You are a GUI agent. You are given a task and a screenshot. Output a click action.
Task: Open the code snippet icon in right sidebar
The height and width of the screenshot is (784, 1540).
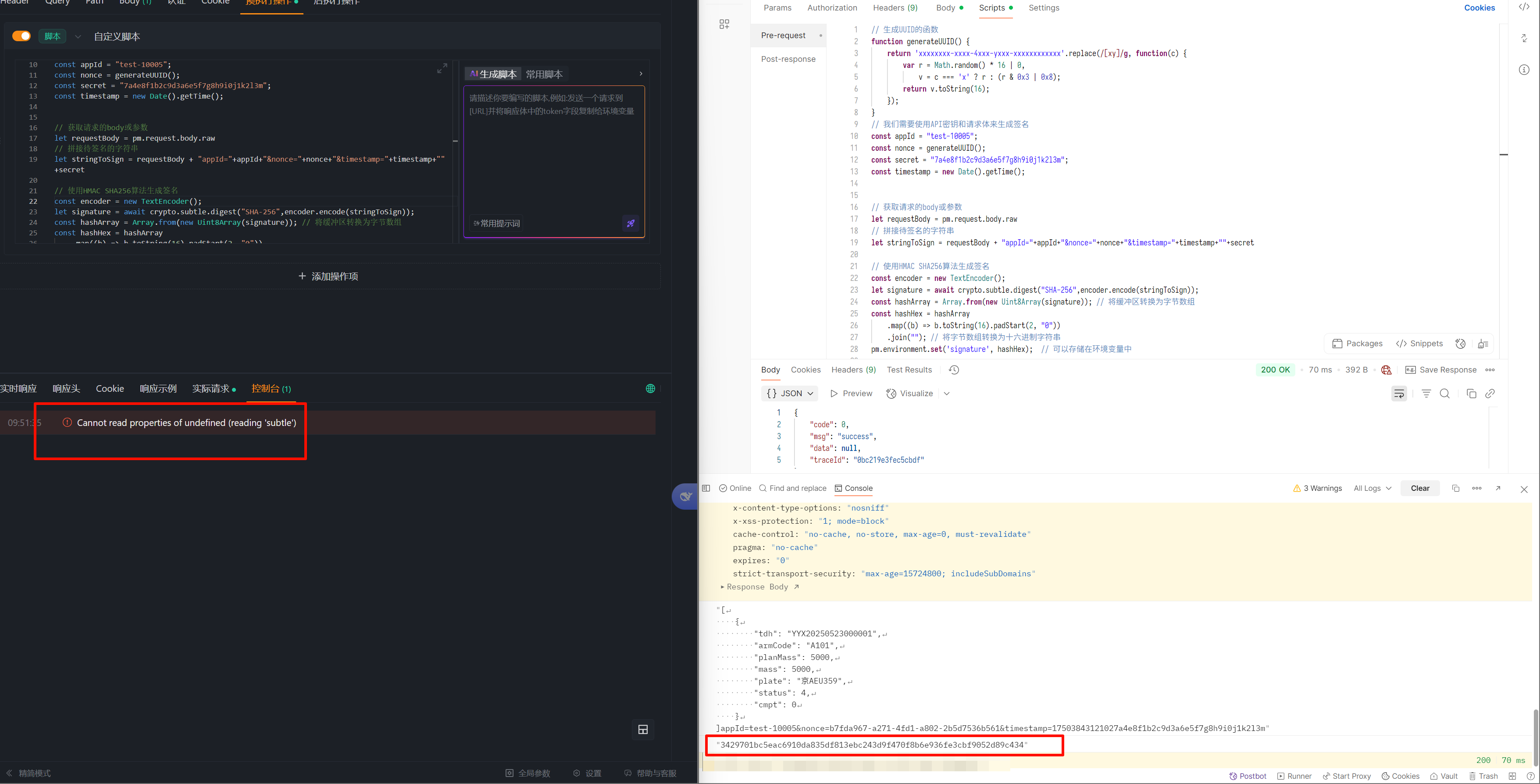(x=1524, y=7)
